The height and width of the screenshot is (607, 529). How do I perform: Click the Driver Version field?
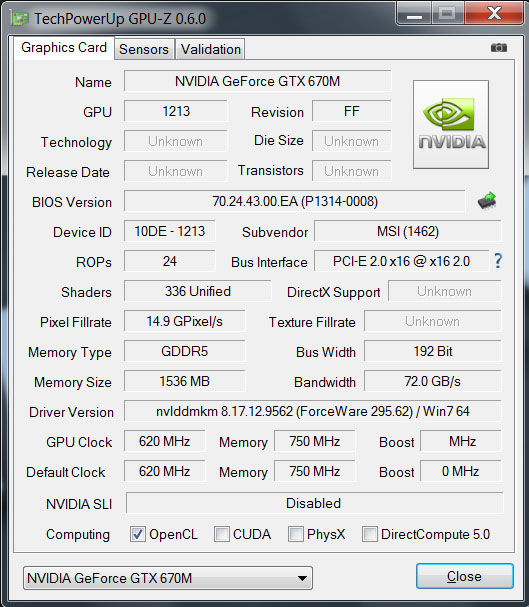tap(313, 411)
